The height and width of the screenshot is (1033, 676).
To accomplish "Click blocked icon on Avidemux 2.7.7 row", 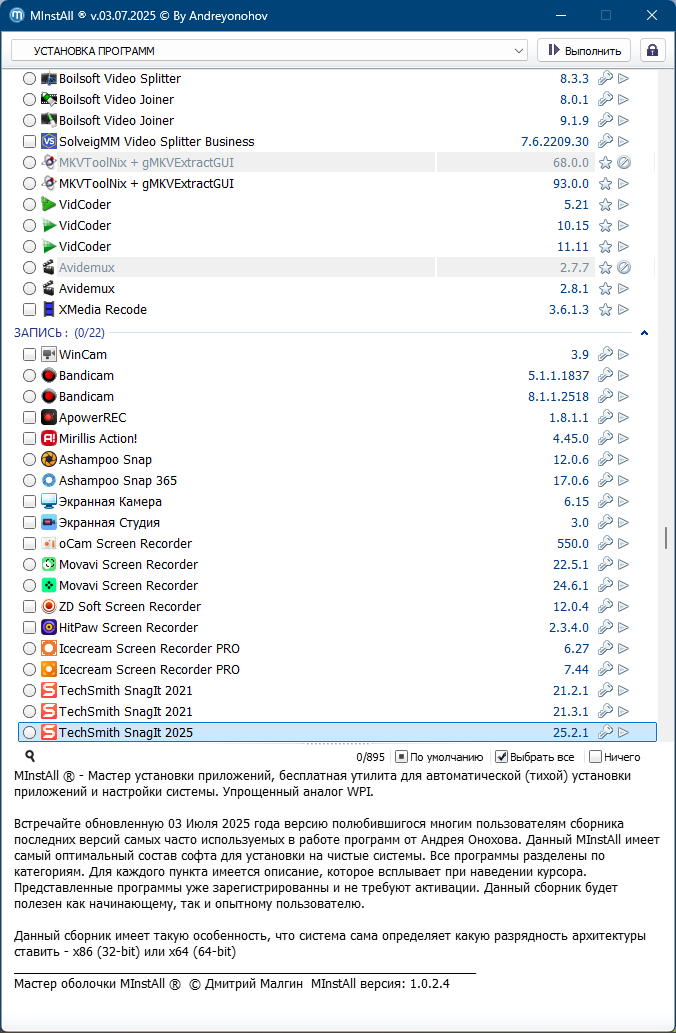I will pos(625,267).
